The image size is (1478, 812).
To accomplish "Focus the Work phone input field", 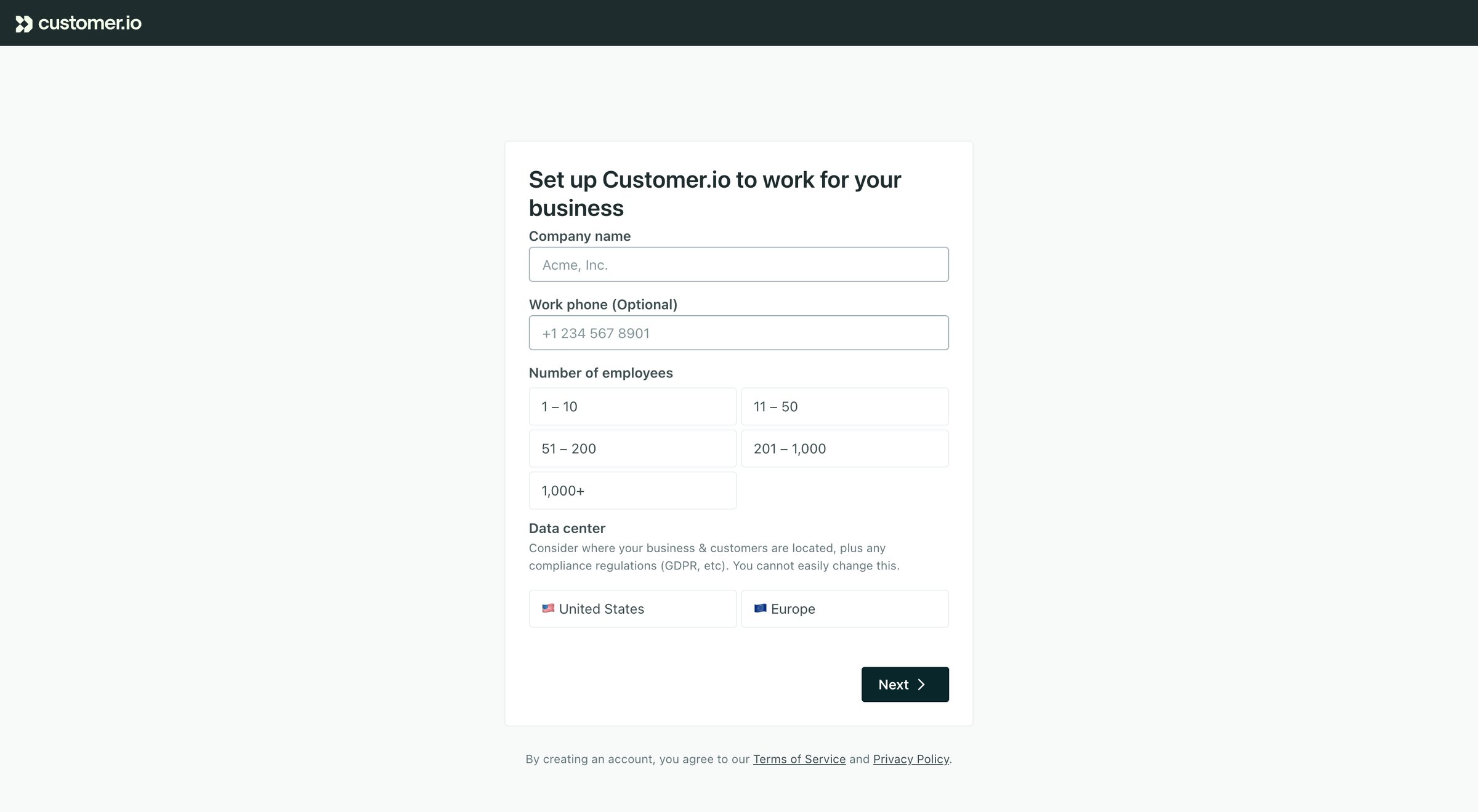I will (738, 333).
